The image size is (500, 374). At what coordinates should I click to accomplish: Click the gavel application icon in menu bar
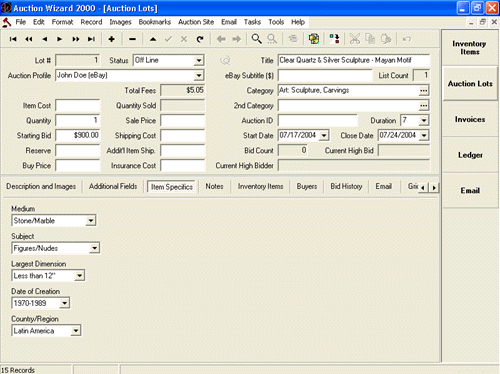pyautogui.click(x=6, y=22)
